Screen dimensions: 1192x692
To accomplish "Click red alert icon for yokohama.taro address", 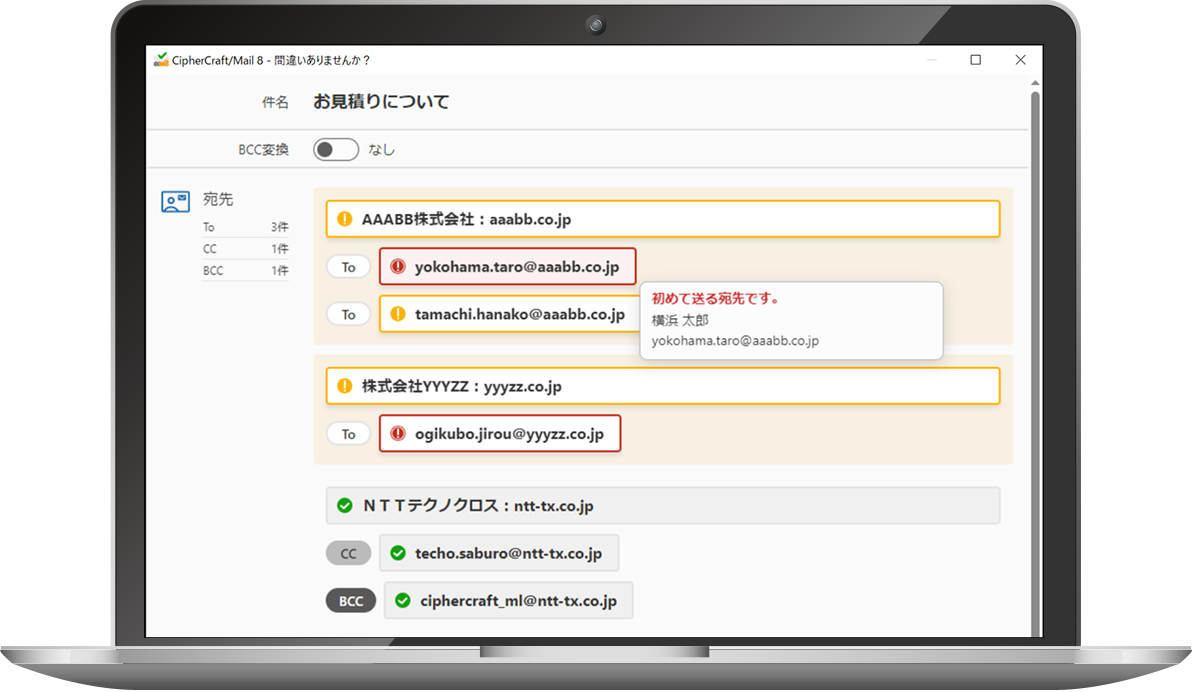I will 398,266.
